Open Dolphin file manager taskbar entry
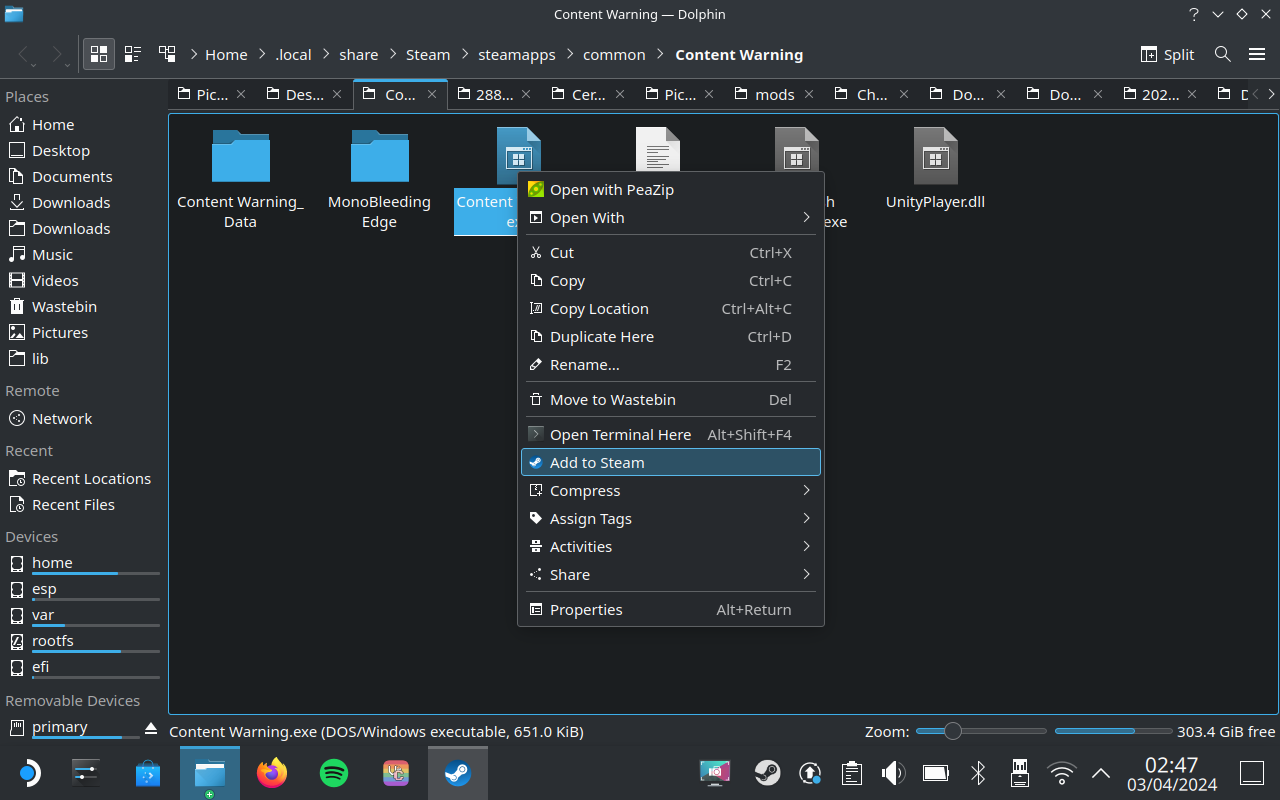The height and width of the screenshot is (800, 1280). pyautogui.click(x=210, y=773)
